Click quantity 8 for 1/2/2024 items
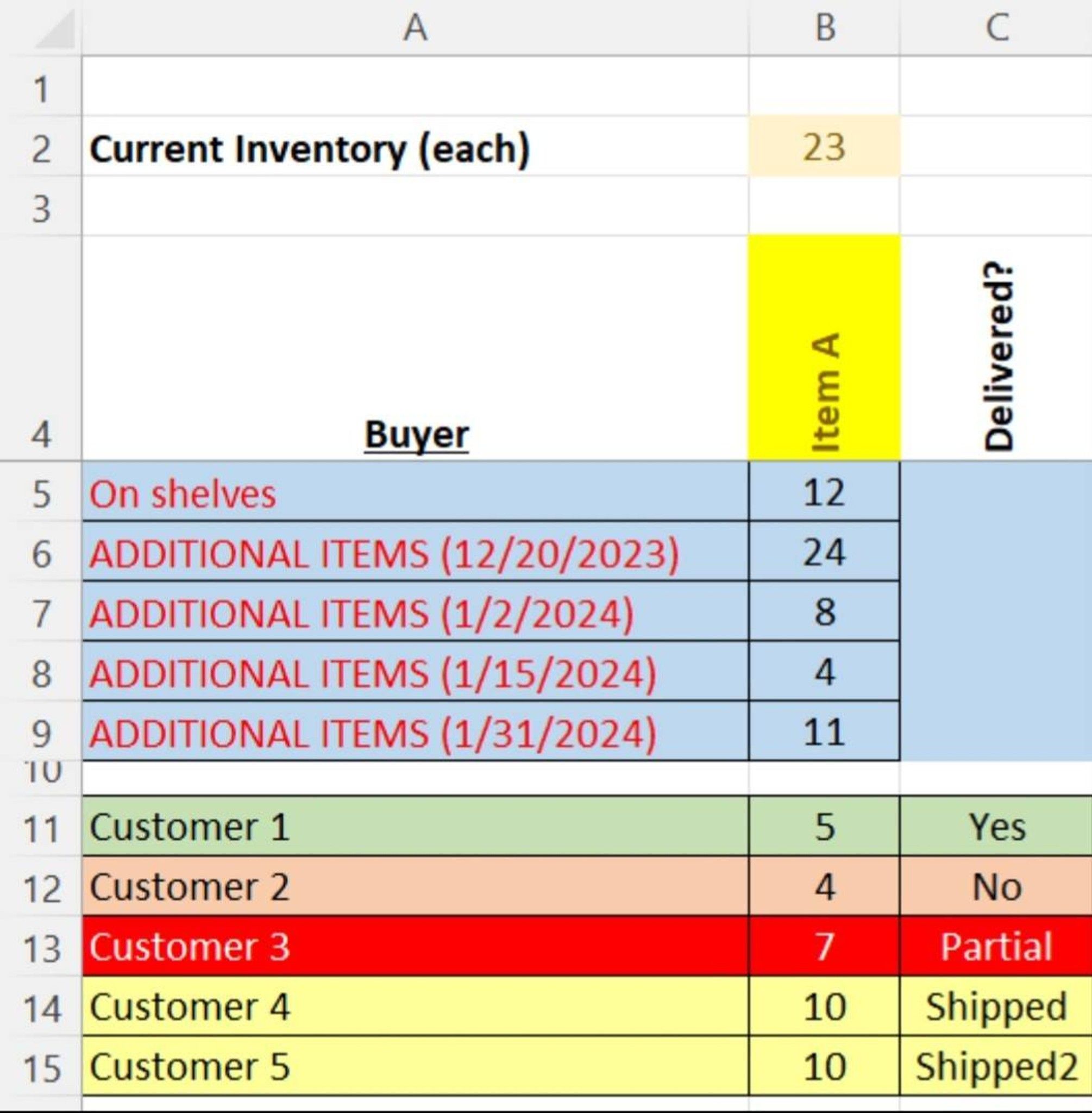This screenshot has width=1092, height=1113. (x=824, y=611)
